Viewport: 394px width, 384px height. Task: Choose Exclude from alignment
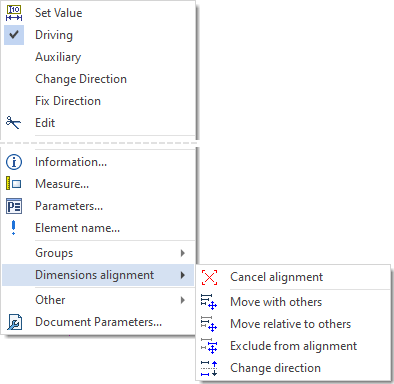tap(293, 346)
